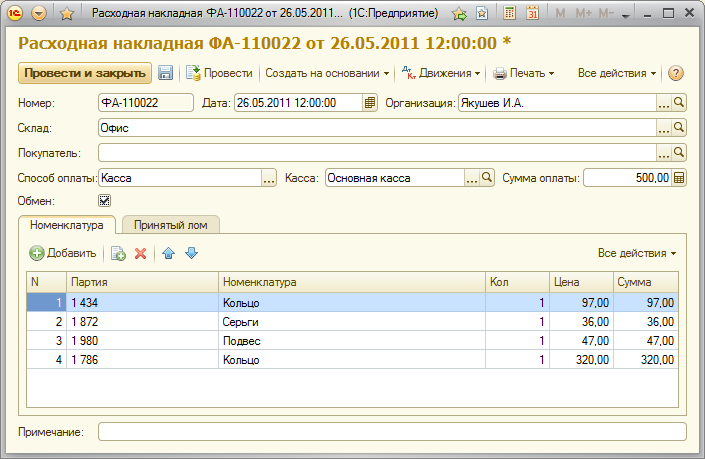The height and width of the screenshot is (459, 705).
Task: Click the M memory button
Action: pos(560,13)
